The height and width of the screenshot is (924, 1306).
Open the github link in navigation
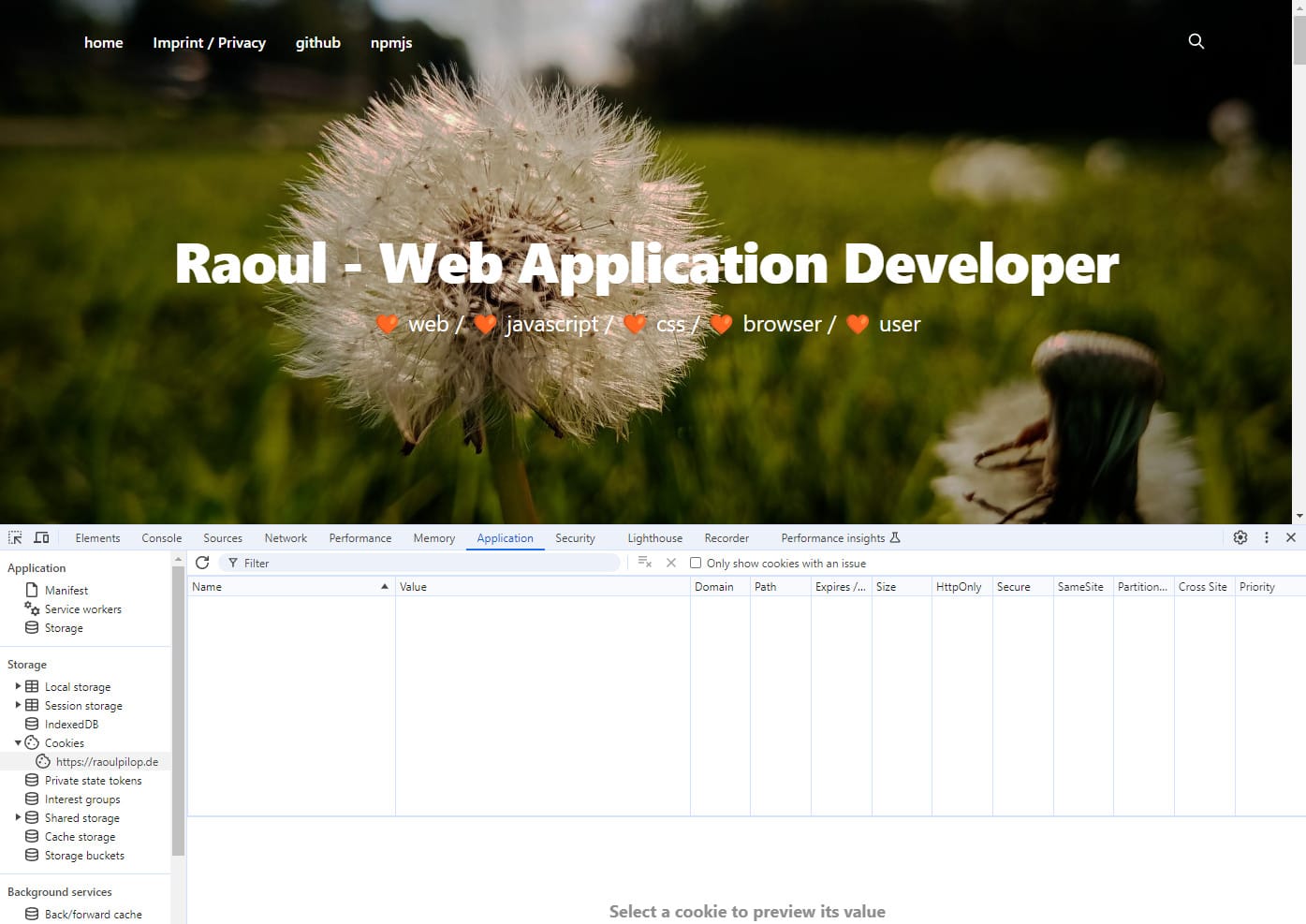pos(318,42)
